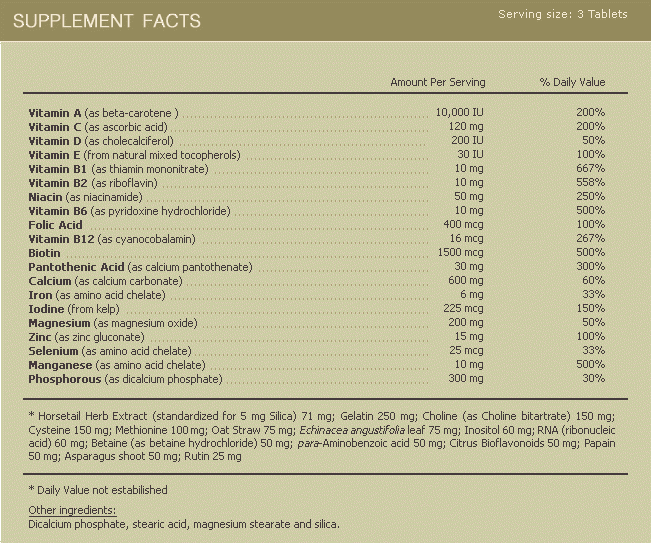Click 'para-Aminobenzoic acid 50 mg' text

(x=370, y=444)
